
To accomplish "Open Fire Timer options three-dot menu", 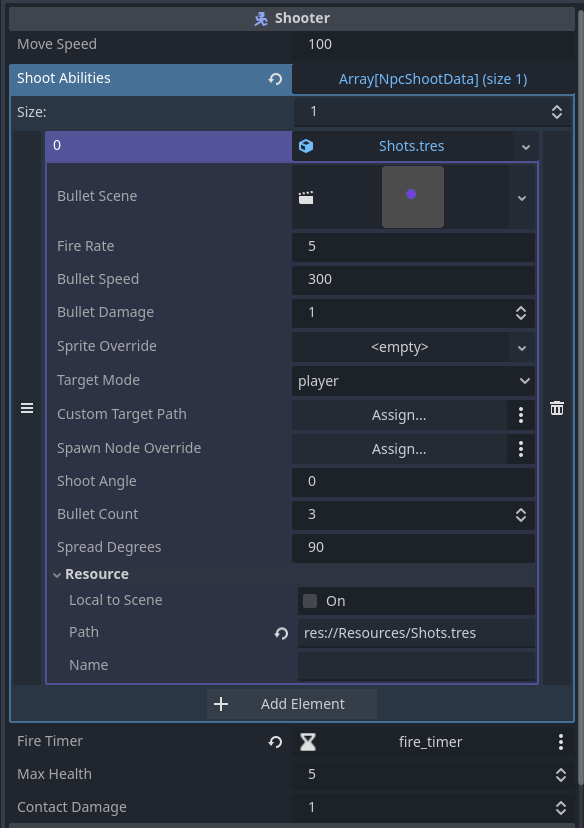I will (561, 742).
